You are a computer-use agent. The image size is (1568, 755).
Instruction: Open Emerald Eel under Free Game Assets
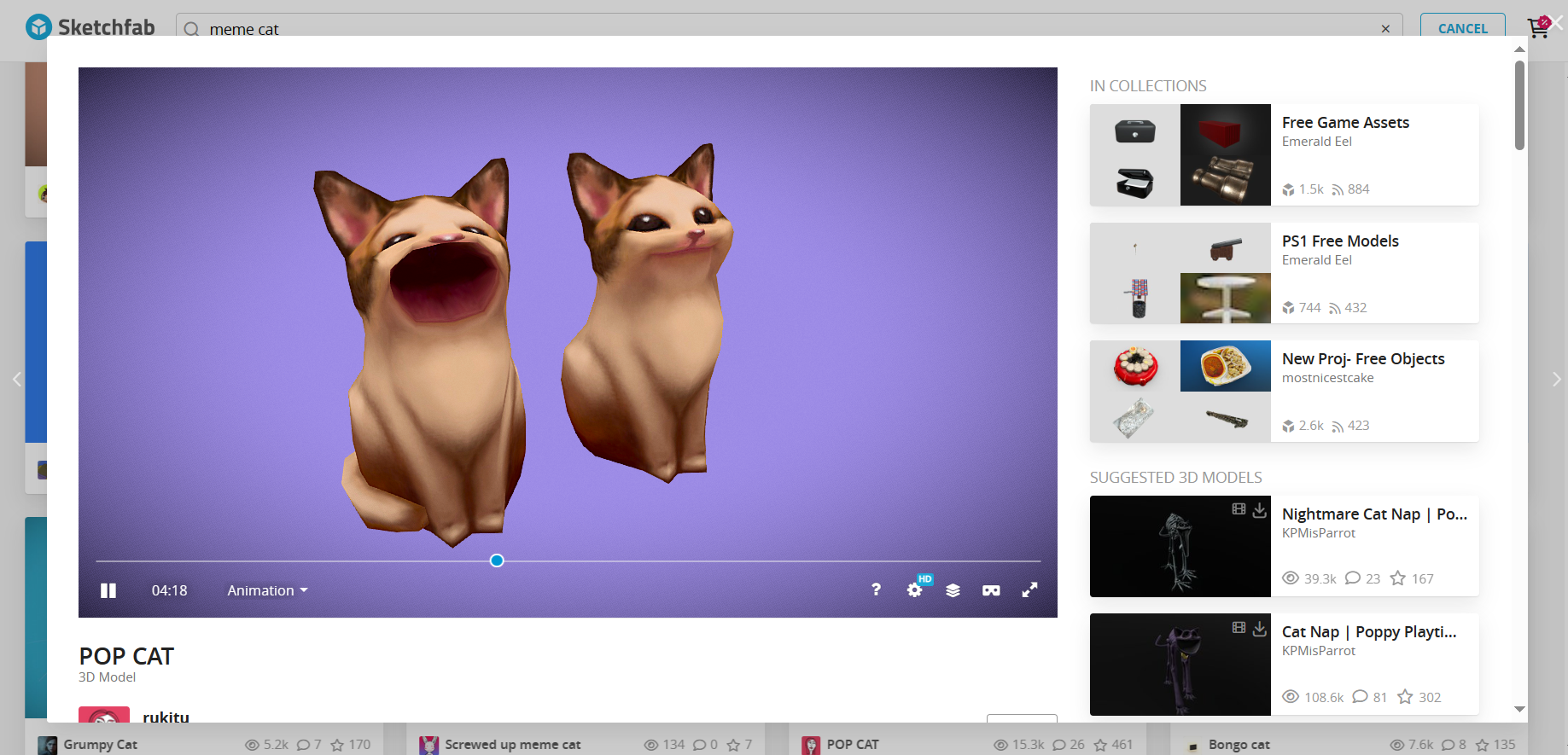pyautogui.click(x=1317, y=142)
